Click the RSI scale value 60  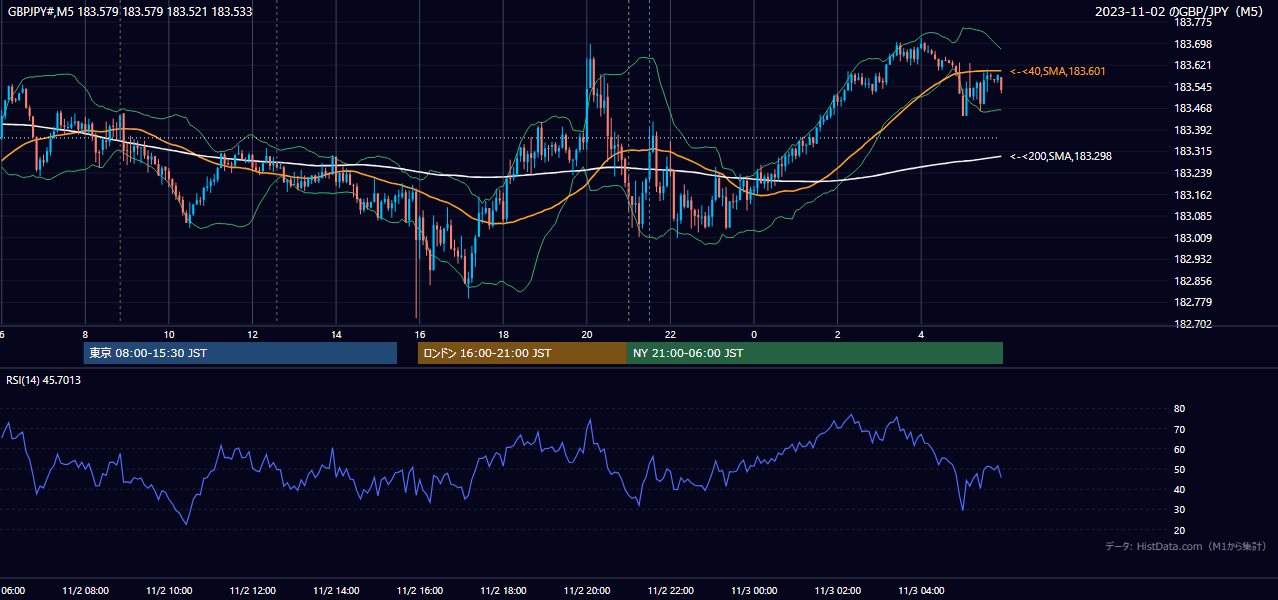tap(1179, 449)
